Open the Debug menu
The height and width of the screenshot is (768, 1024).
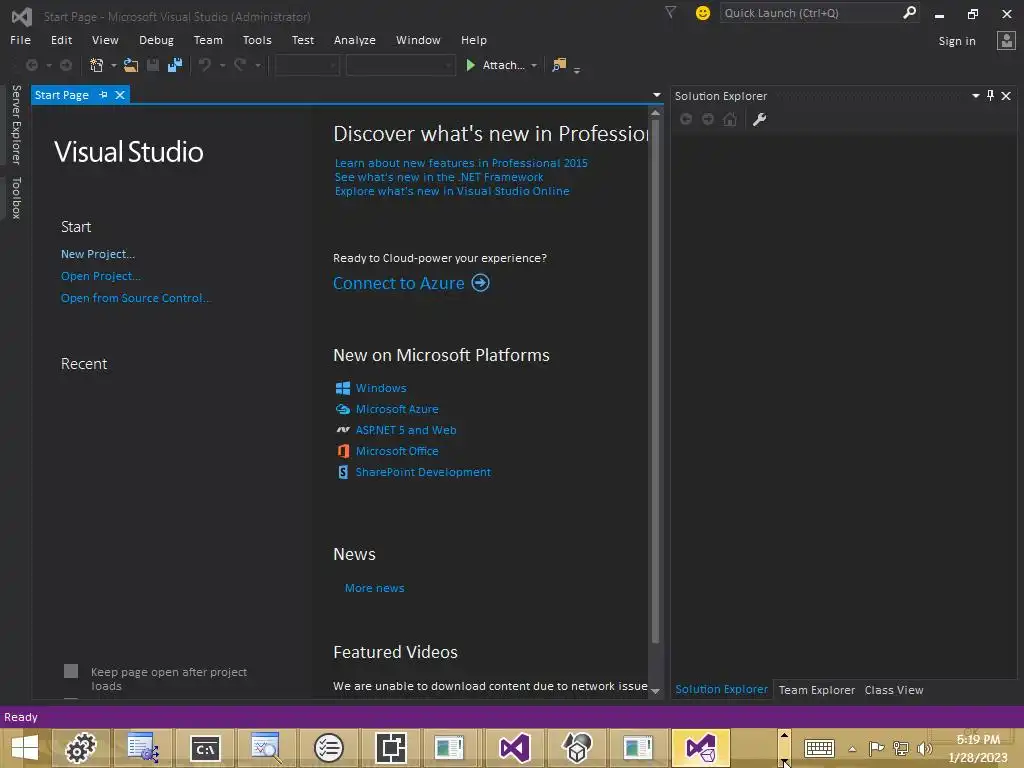pos(156,40)
